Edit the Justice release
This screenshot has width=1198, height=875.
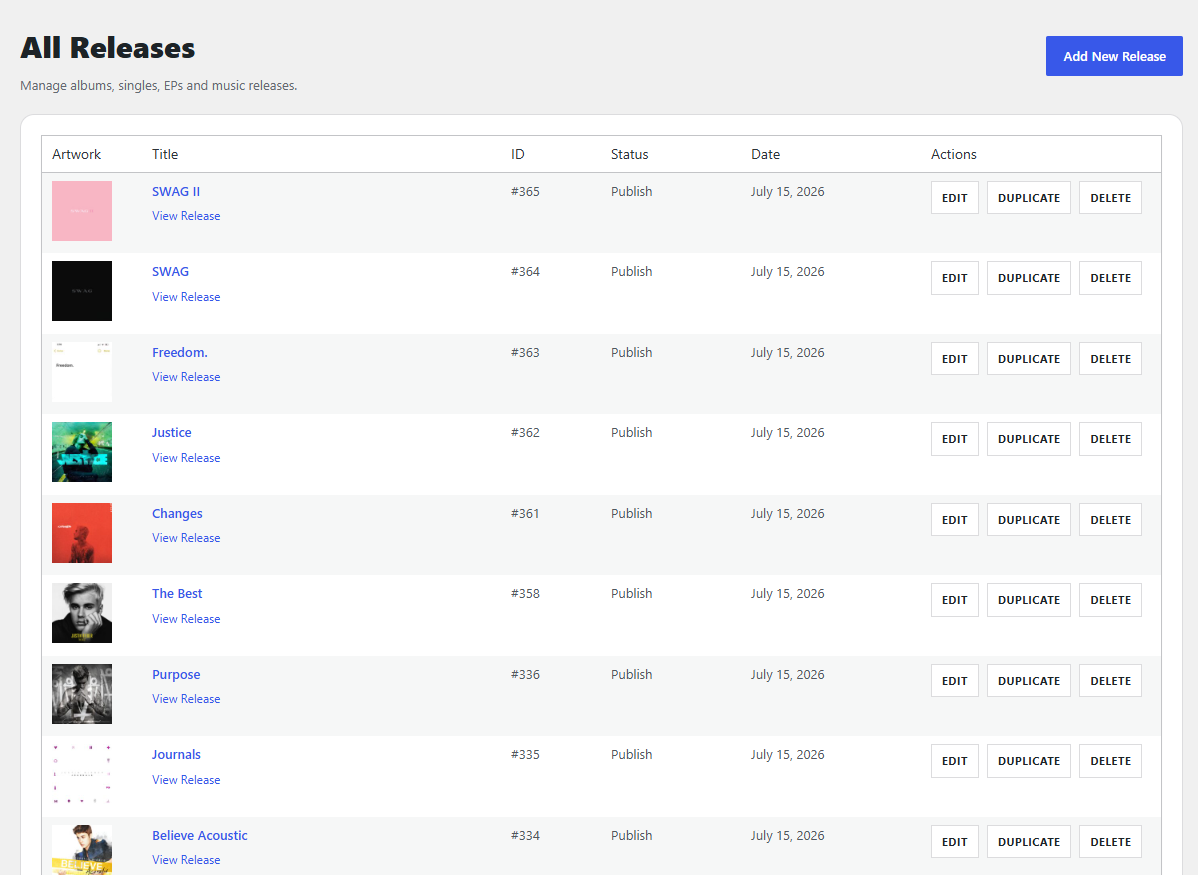pos(954,439)
